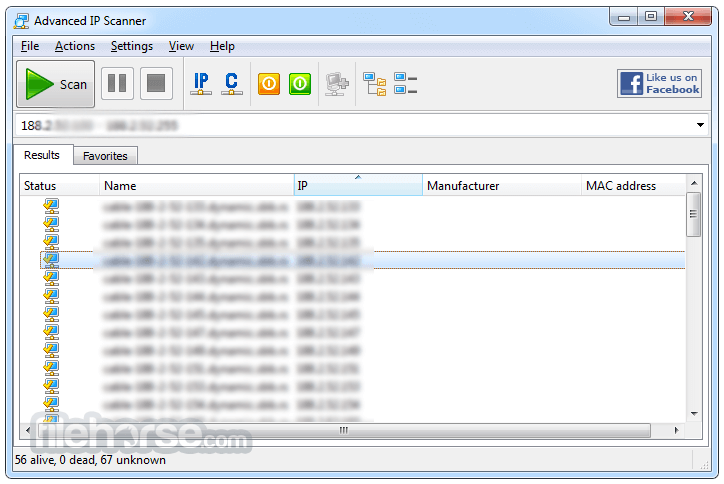Pause the scan
Viewport: 724px width, 484px height.
117,84
